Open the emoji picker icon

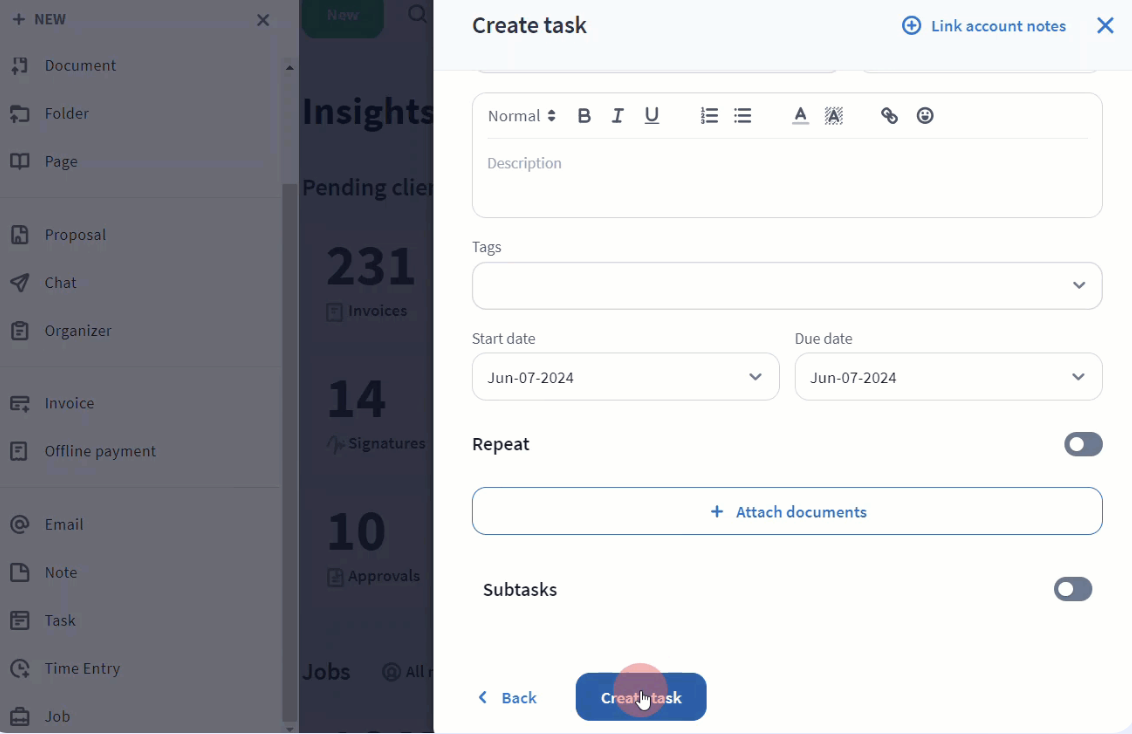pyautogui.click(x=925, y=115)
